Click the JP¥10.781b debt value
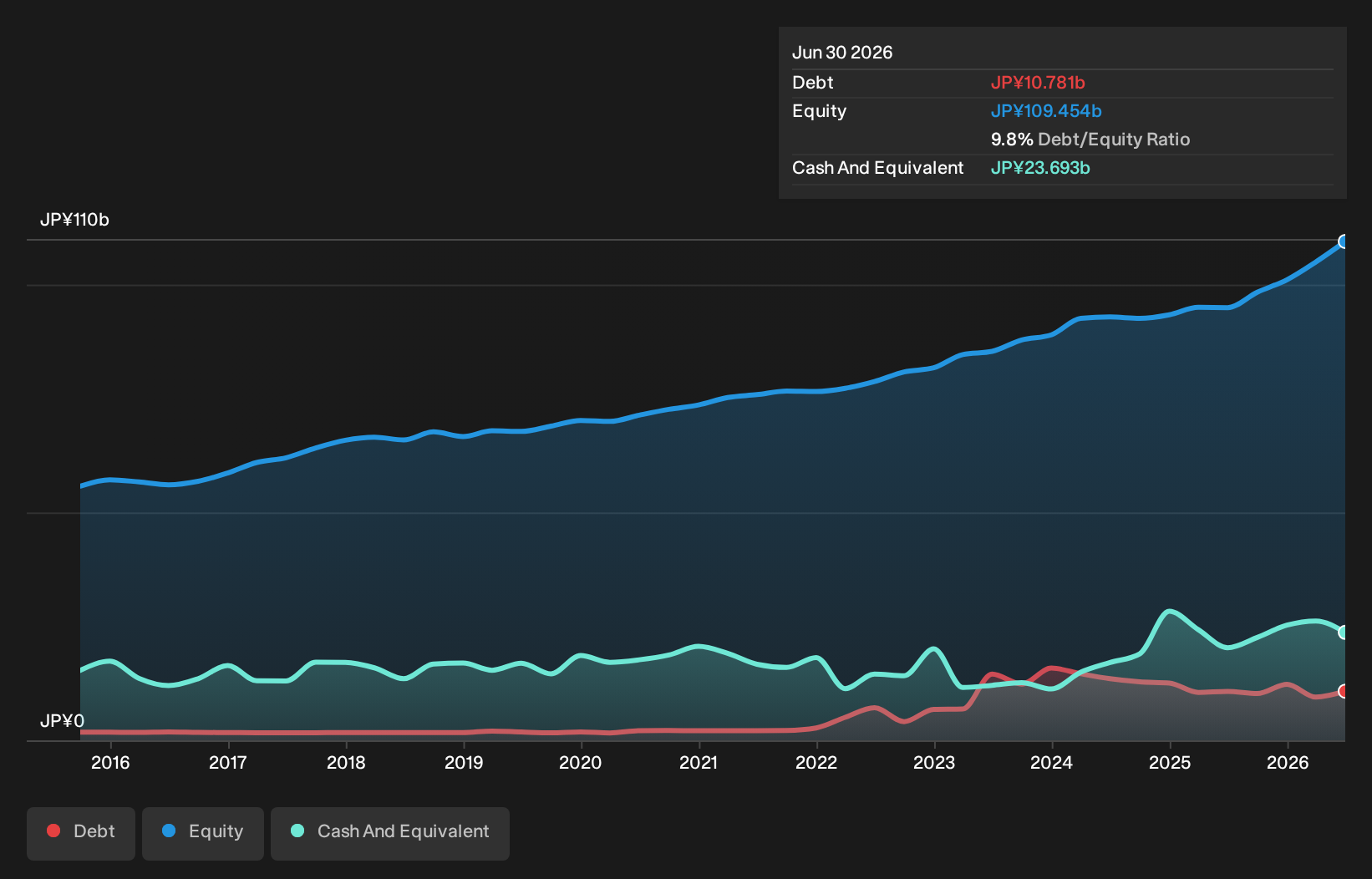The height and width of the screenshot is (879, 1372). tap(1038, 83)
